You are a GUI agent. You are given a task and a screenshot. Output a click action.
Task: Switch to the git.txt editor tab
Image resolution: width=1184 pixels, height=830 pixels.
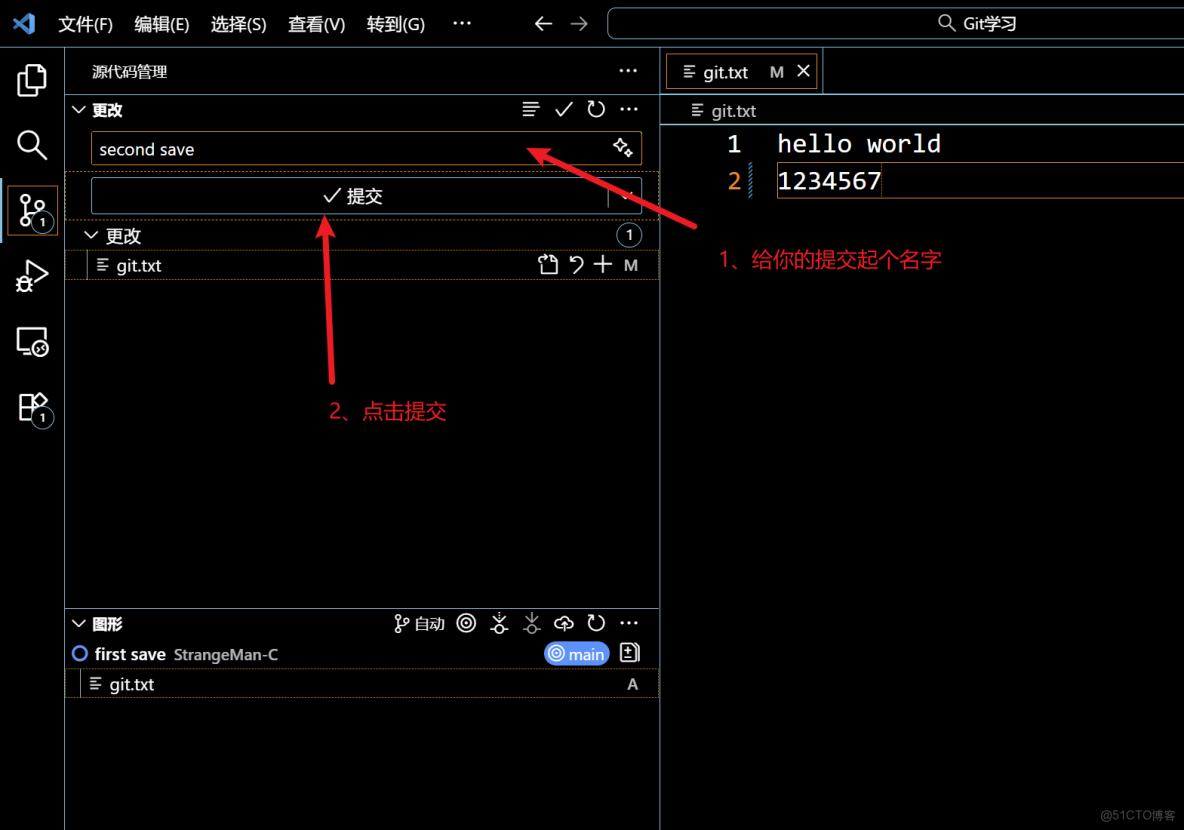pos(728,71)
